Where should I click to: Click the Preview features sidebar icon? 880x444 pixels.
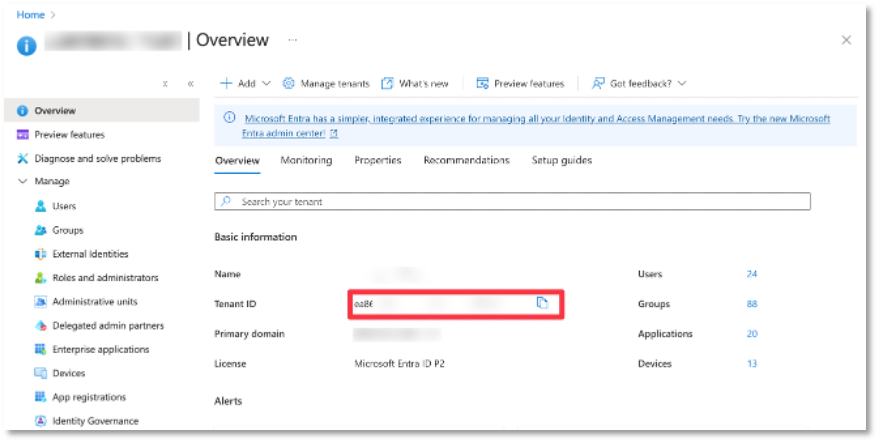[22, 135]
